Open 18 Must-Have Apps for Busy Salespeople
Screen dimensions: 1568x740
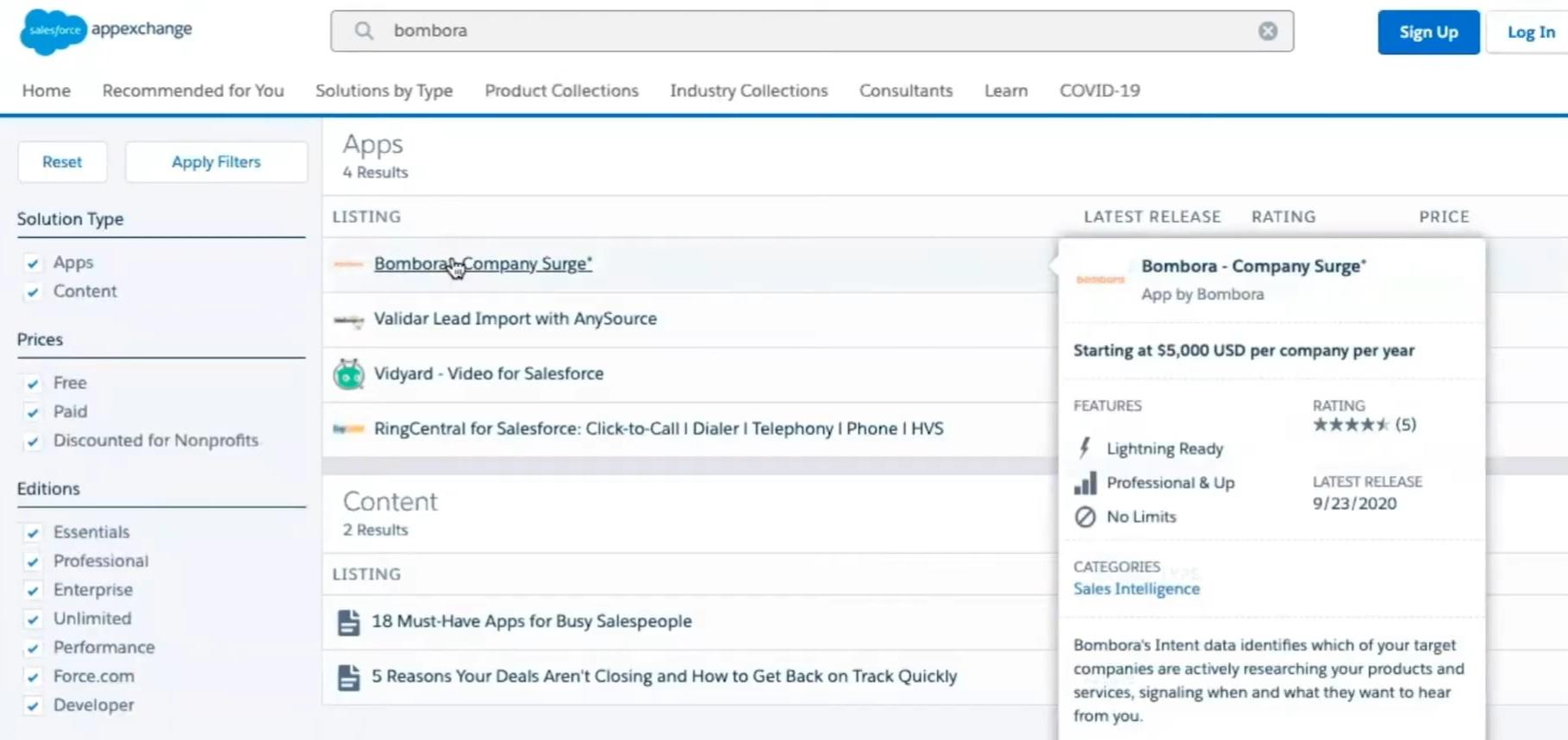coord(532,621)
